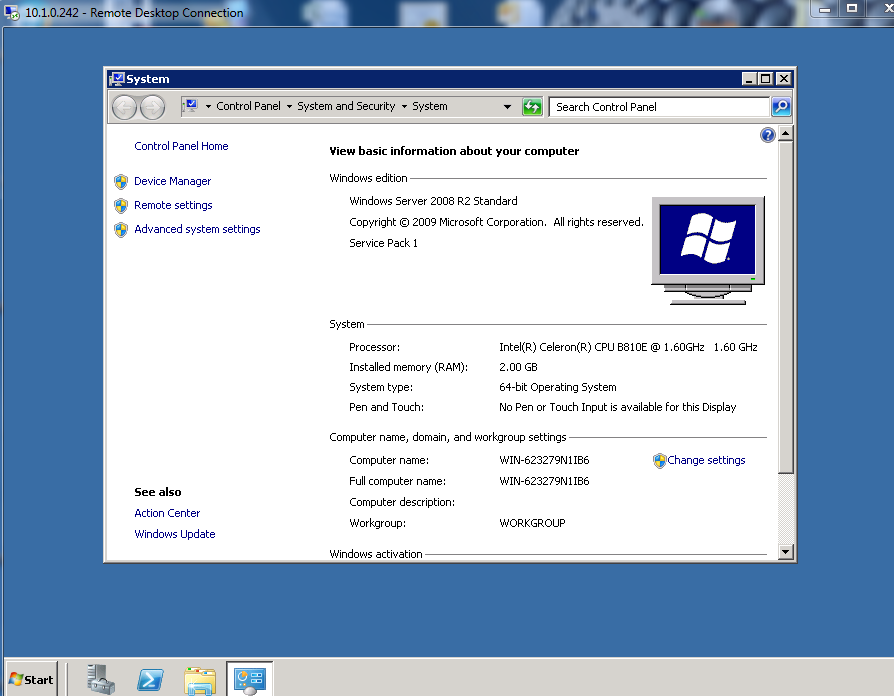Expand the dropdown arrow before Control Panel
The width and height of the screenshot is (894, 696).
pos(208,107)
